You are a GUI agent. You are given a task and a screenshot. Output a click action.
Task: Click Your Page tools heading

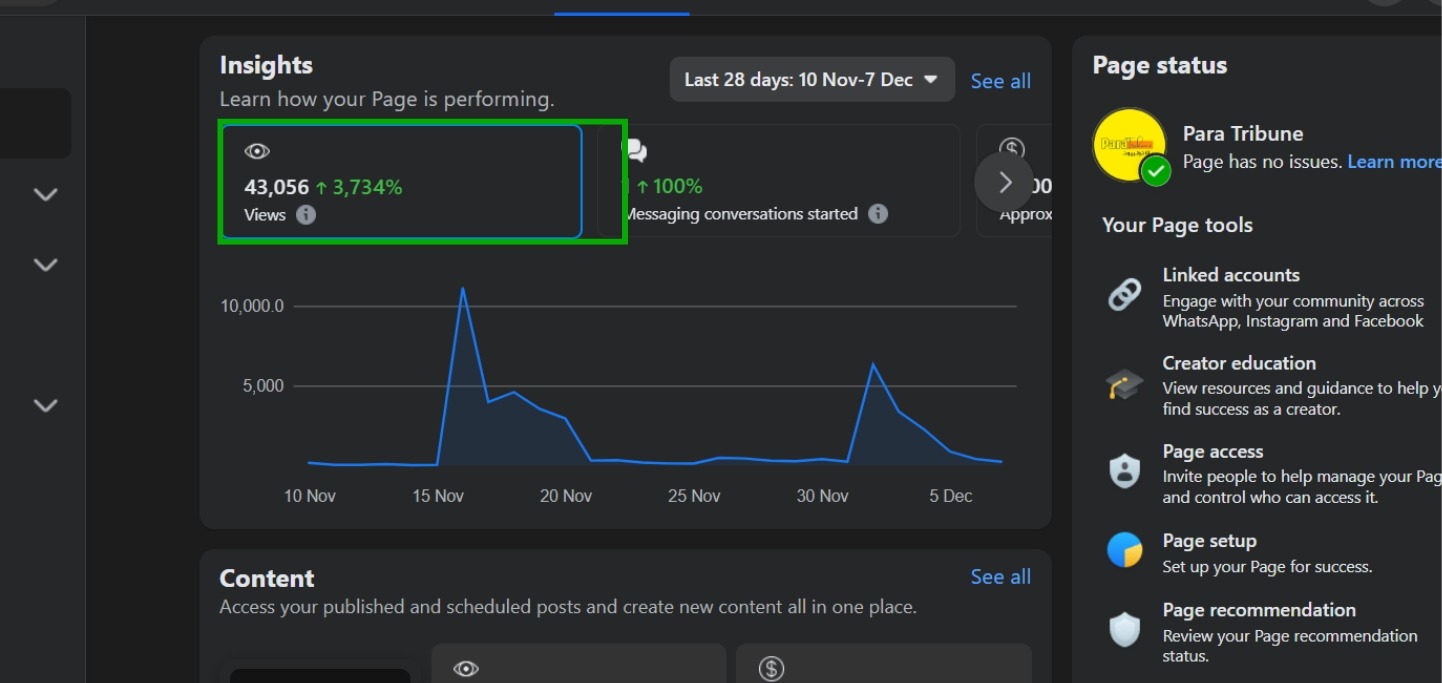coord(1177,225)
